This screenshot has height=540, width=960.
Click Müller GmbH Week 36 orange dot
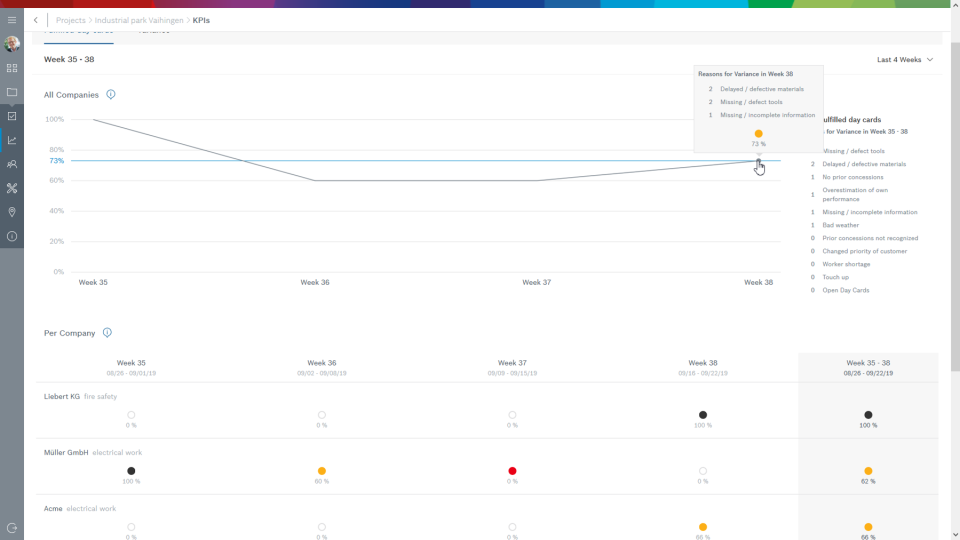click(322, 471)
